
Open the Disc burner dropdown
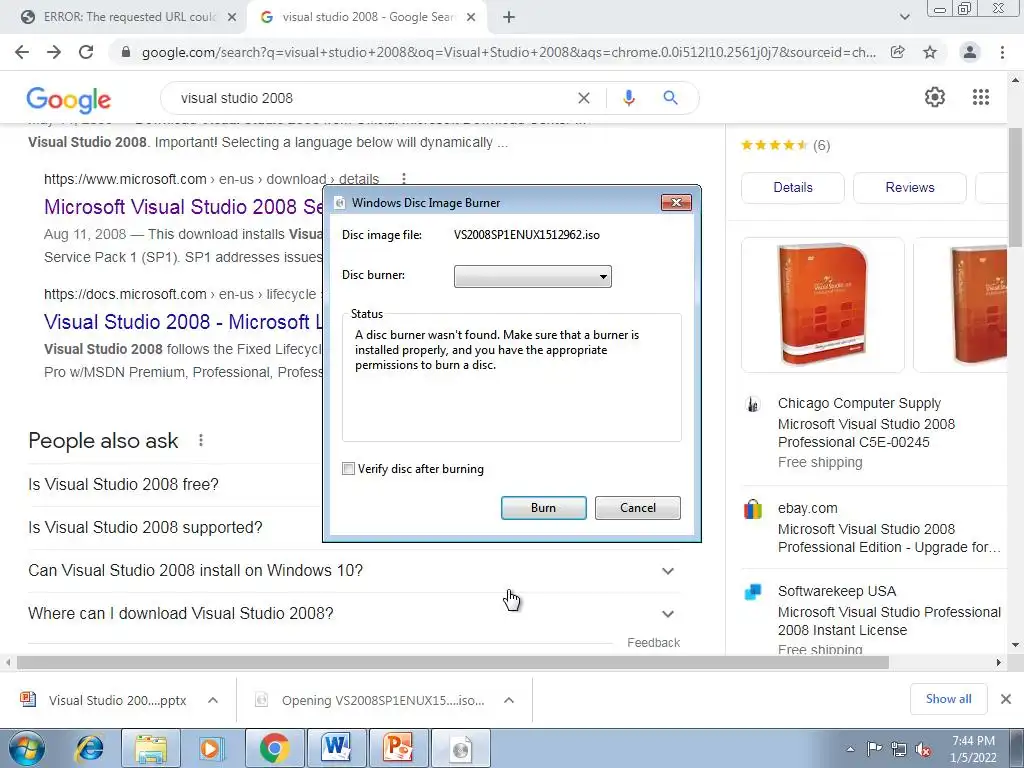pyautogui.click(x=533, y=276)
